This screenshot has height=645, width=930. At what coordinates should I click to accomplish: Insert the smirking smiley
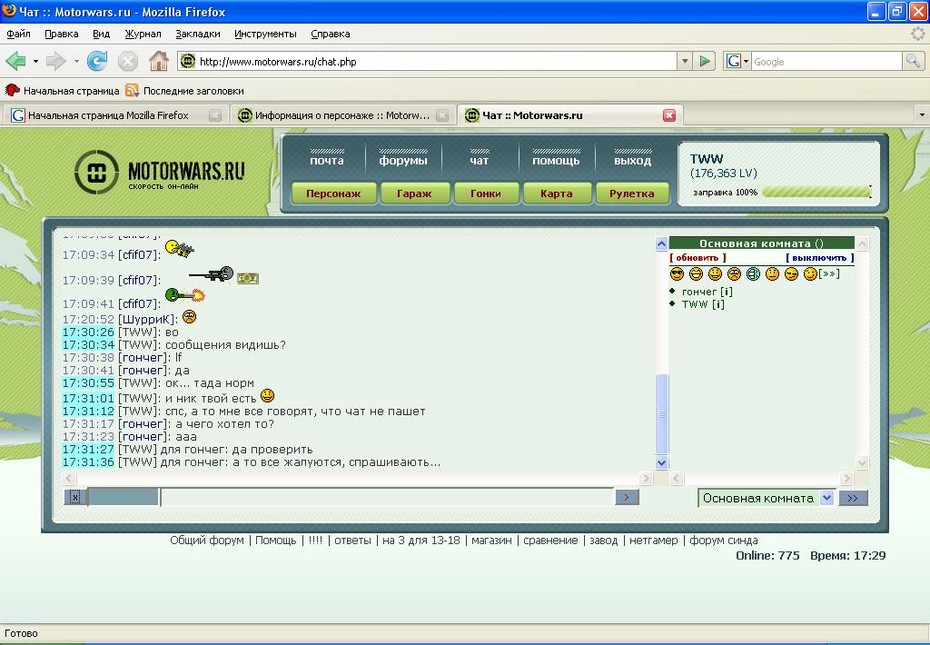[x=791, y=274]
